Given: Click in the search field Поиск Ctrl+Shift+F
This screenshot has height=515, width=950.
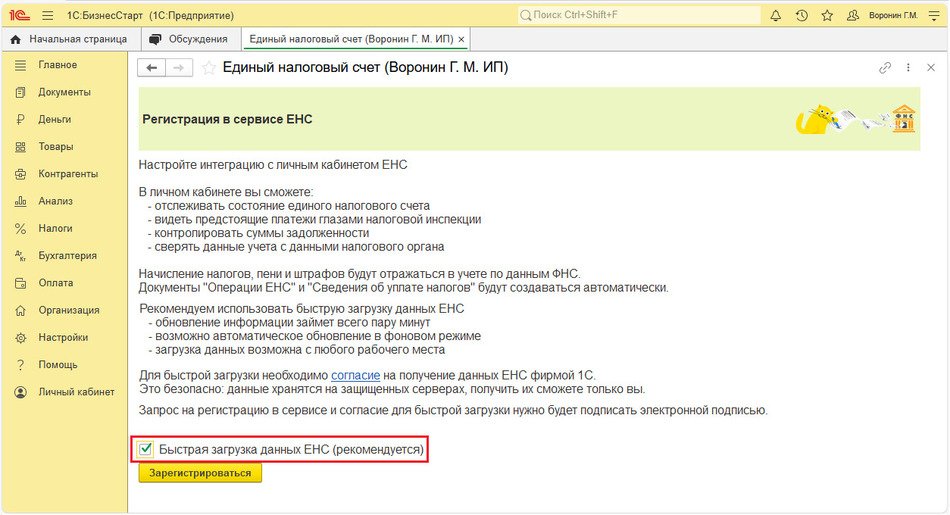Looking at the screenshot, I should point(639,15).
